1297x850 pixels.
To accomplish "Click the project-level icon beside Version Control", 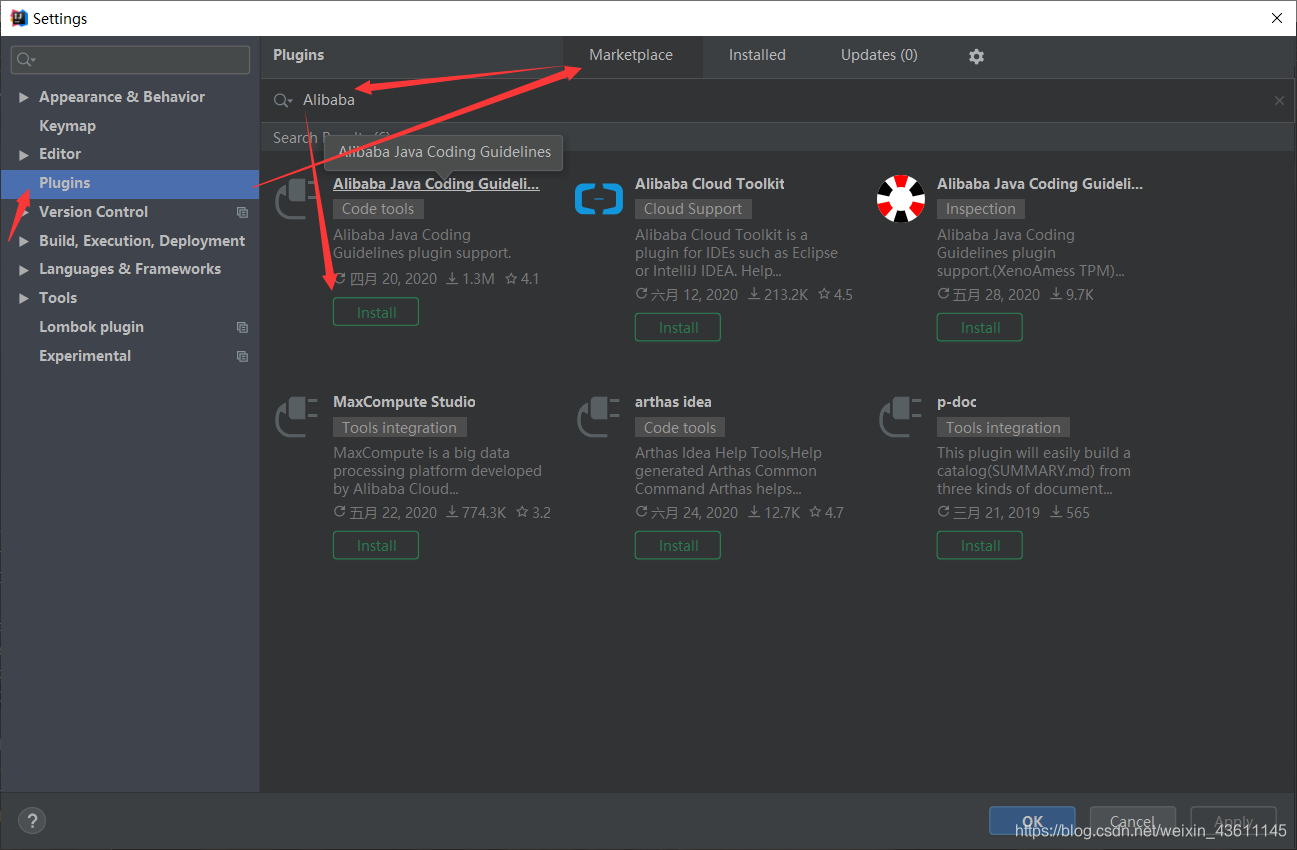I will click(x=242, y=212).
